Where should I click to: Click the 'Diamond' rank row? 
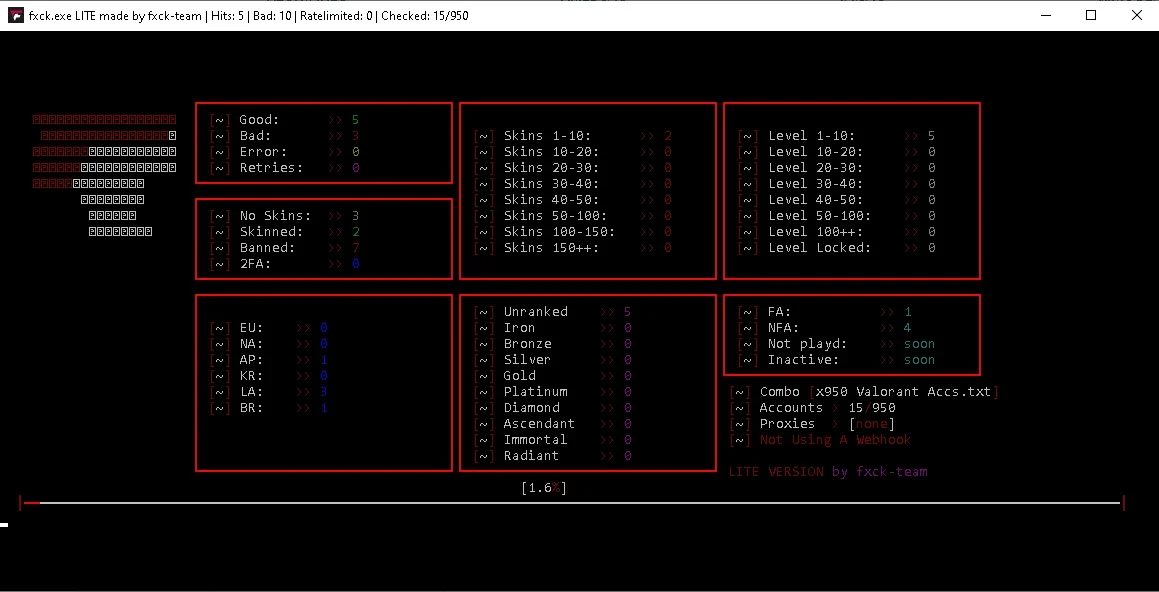pyautogui.click(x=553, y=408)
